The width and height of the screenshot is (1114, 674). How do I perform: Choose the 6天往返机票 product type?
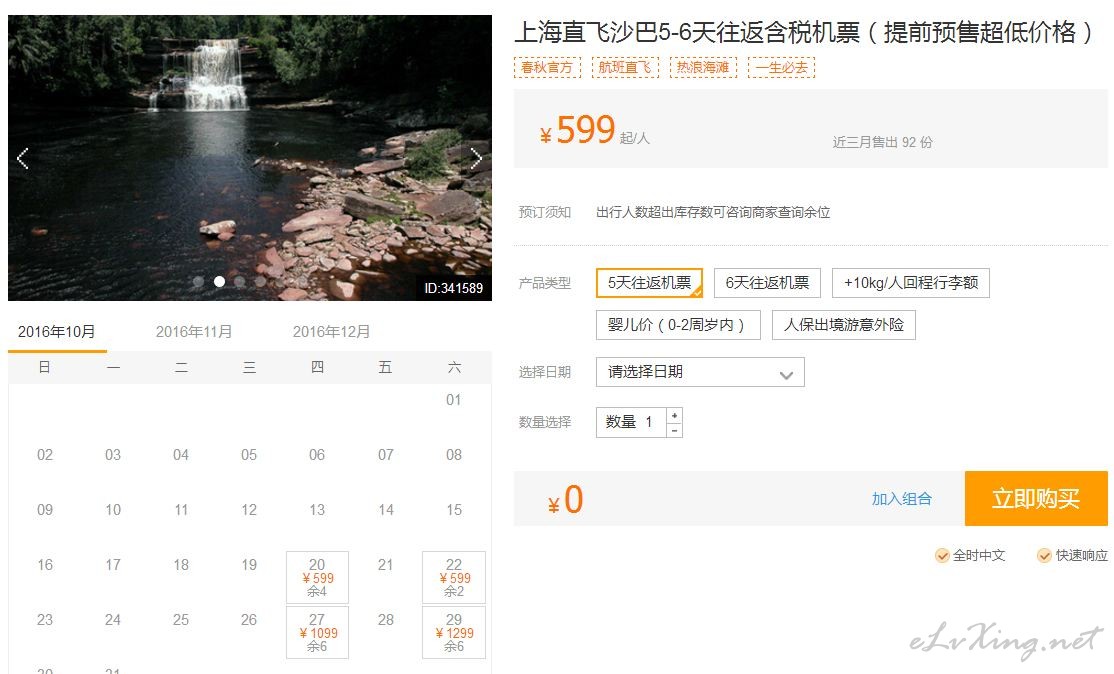[767, 283]
